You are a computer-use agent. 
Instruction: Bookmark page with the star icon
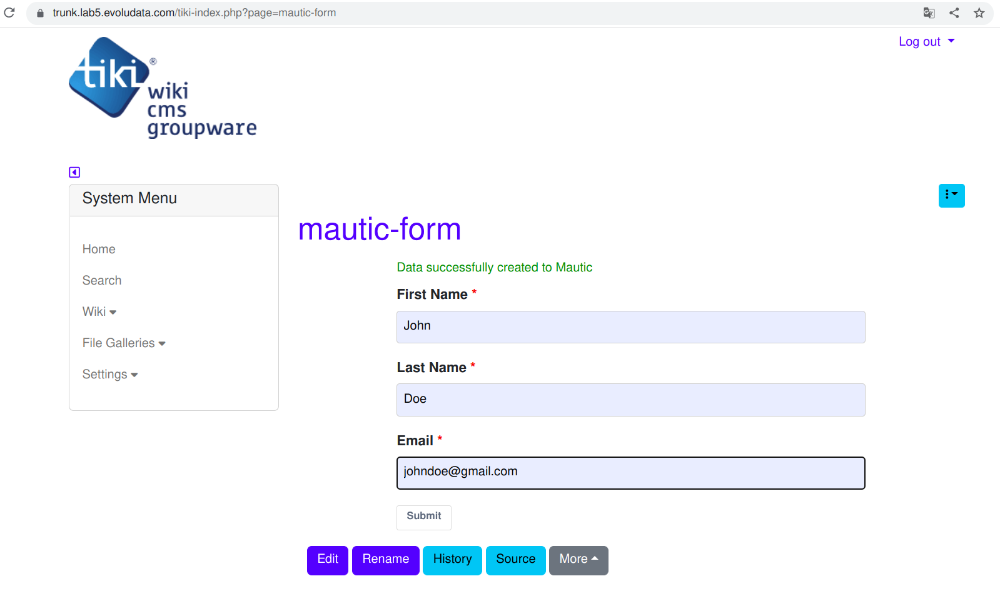[979, 13]
